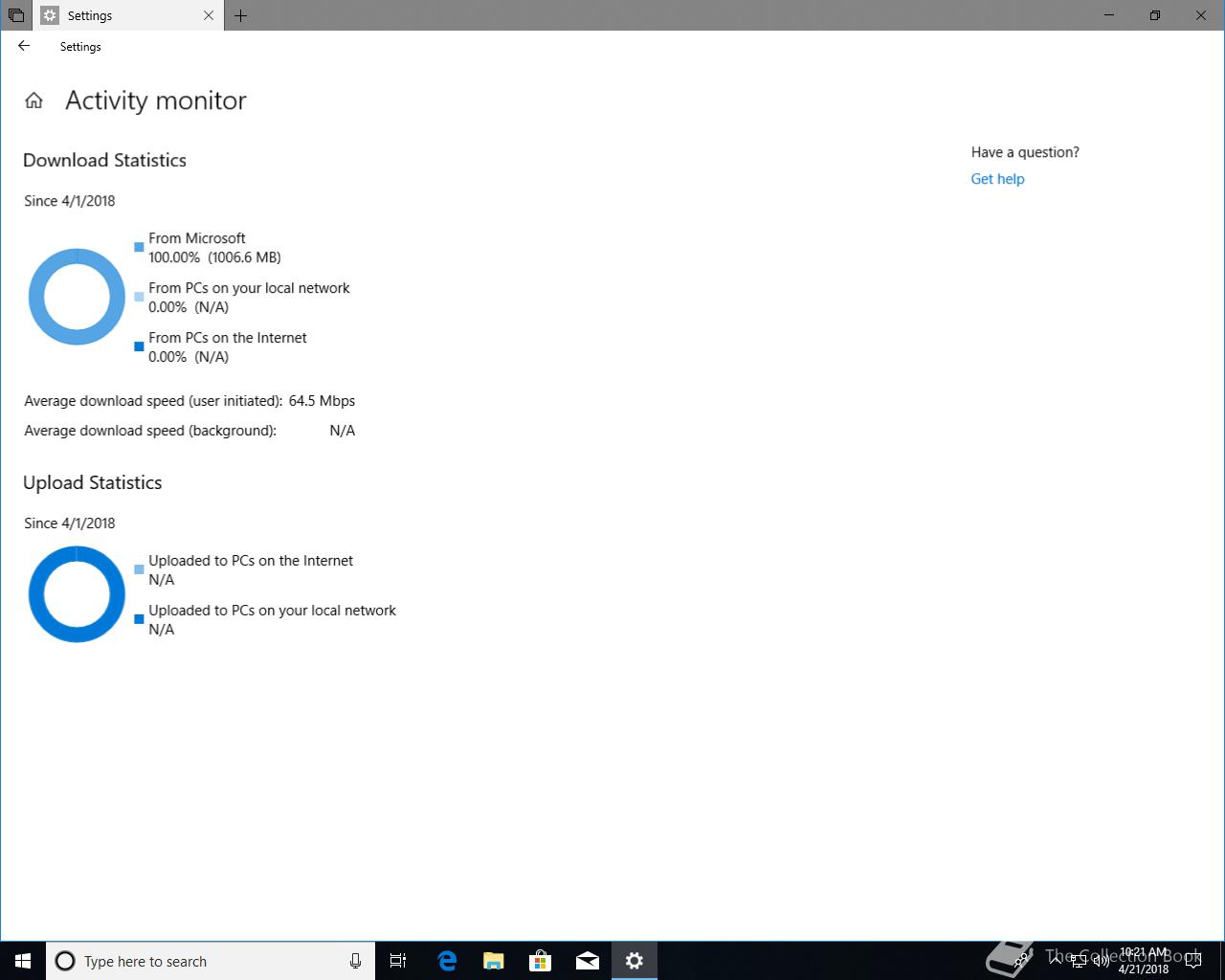Click the Activity monitor page title
The image size is (1225, 980).
(156, 100)
